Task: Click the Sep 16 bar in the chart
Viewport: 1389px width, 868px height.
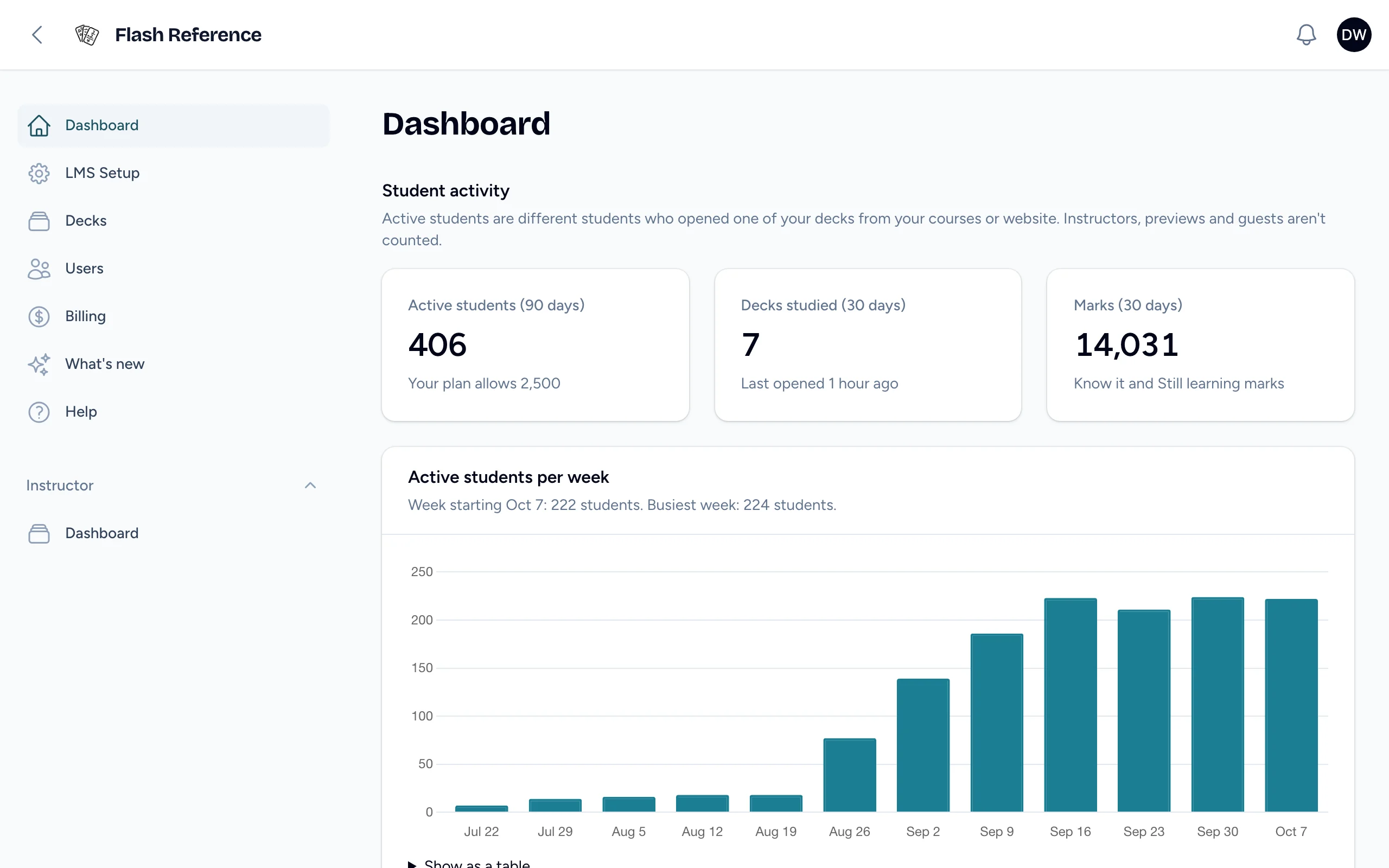Action: pos(1070,704)
